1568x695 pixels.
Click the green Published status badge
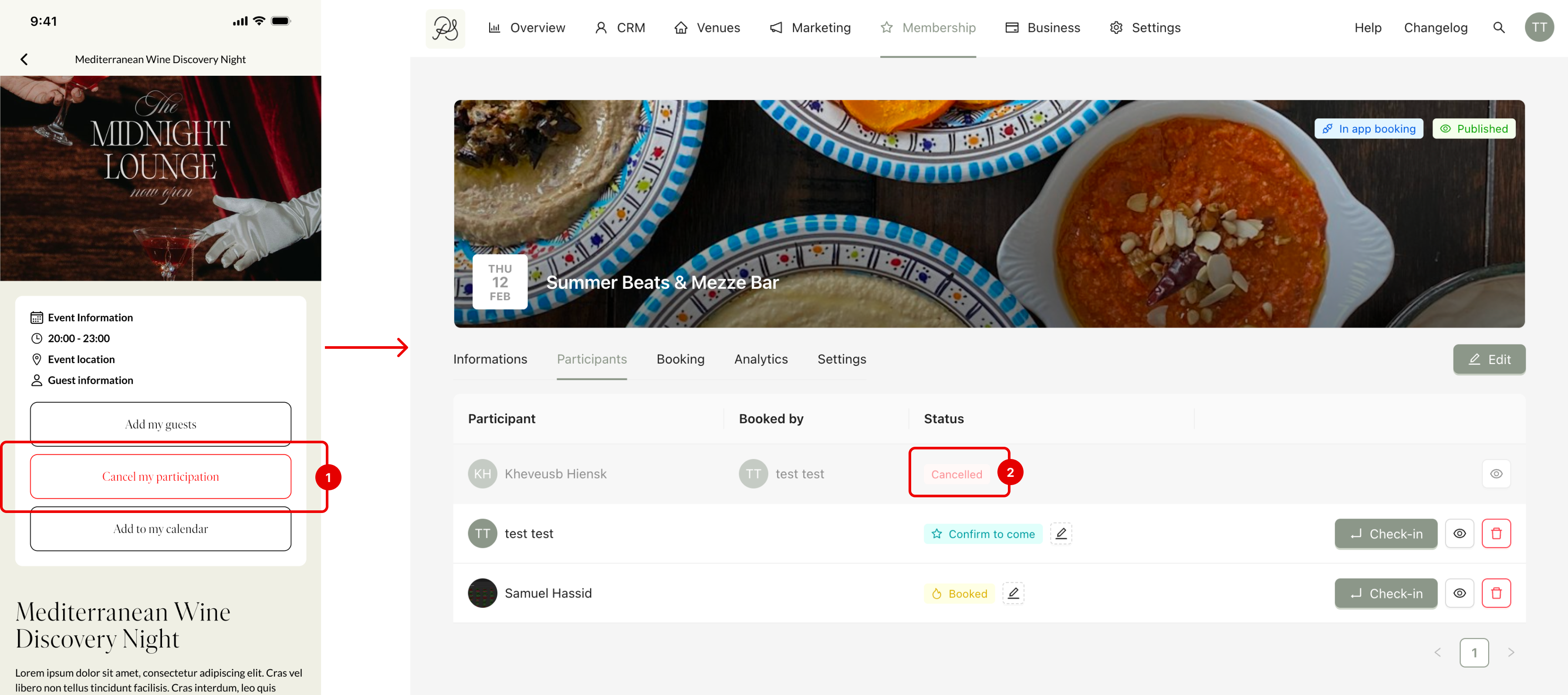[1473, 128]
